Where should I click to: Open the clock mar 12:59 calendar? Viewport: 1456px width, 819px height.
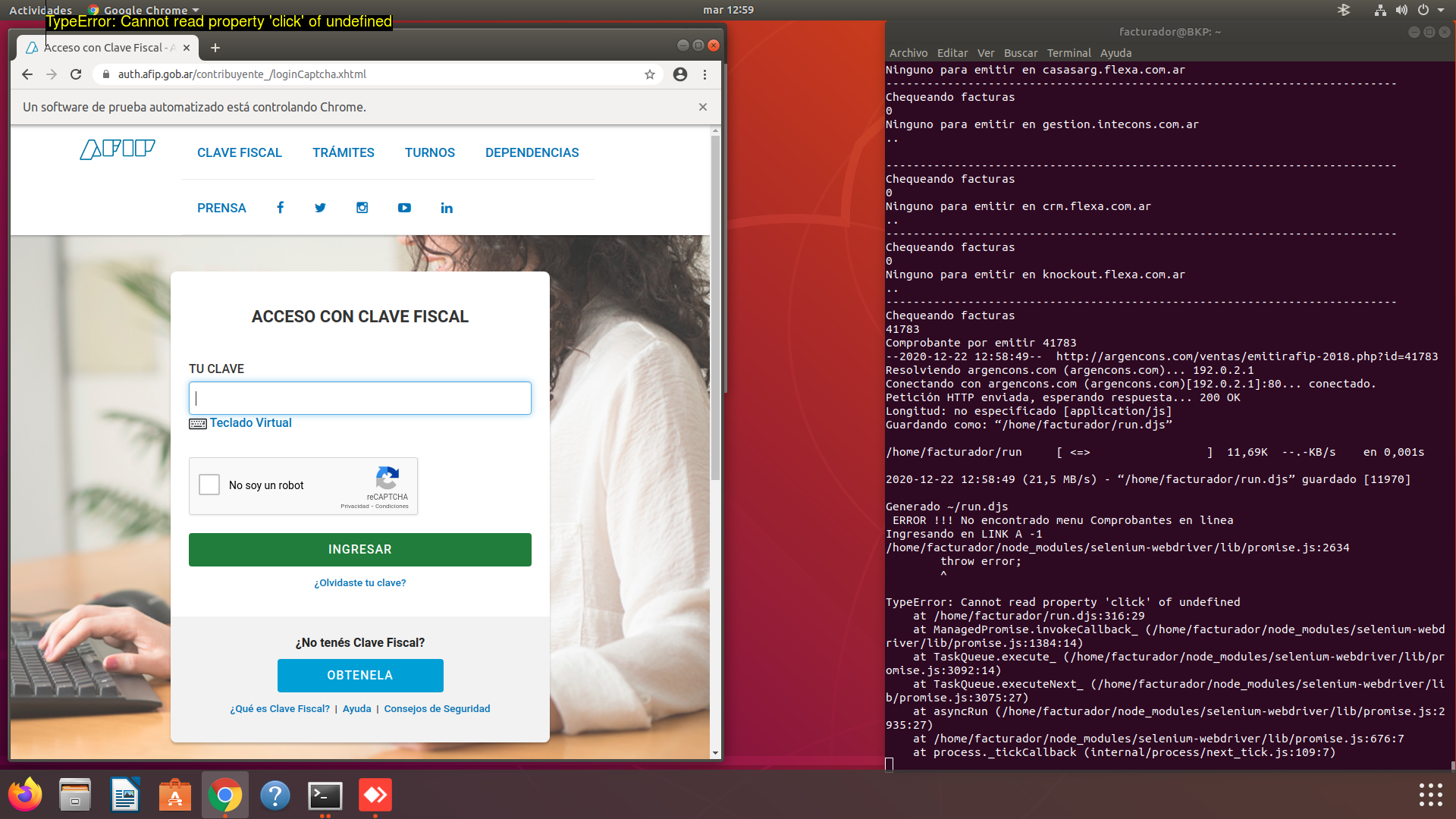click(728, 10)
